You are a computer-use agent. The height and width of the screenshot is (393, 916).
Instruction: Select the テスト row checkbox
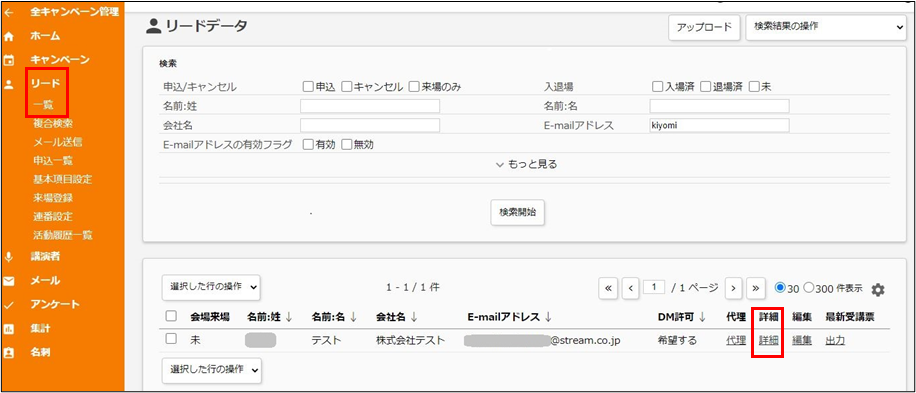(171, 339)
